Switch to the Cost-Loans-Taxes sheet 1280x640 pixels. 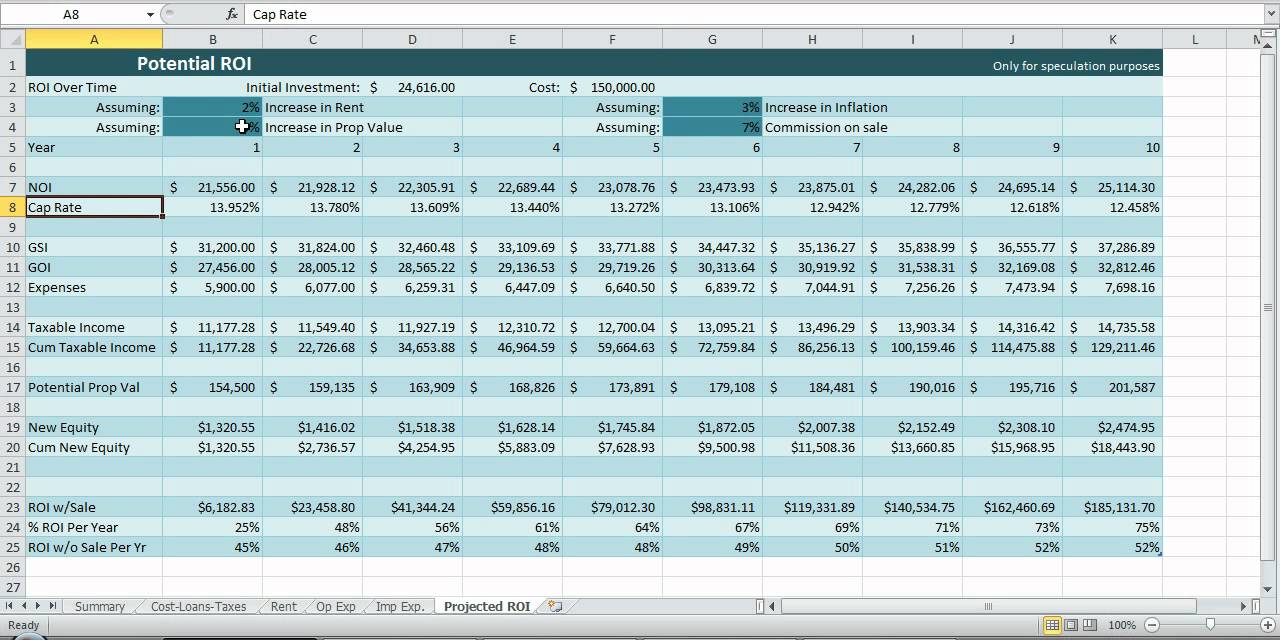197,606
